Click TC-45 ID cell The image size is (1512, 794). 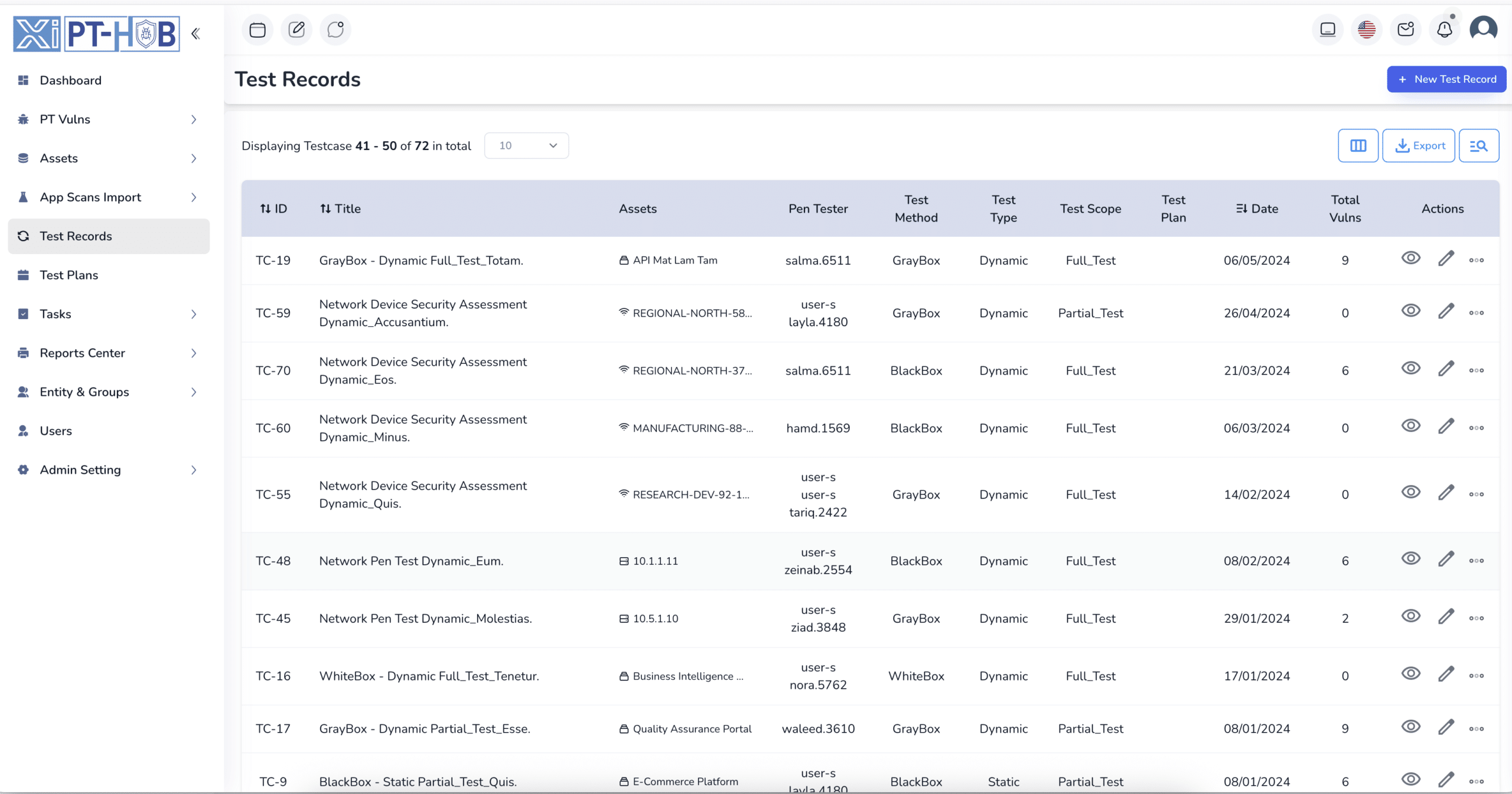(273, 619)
